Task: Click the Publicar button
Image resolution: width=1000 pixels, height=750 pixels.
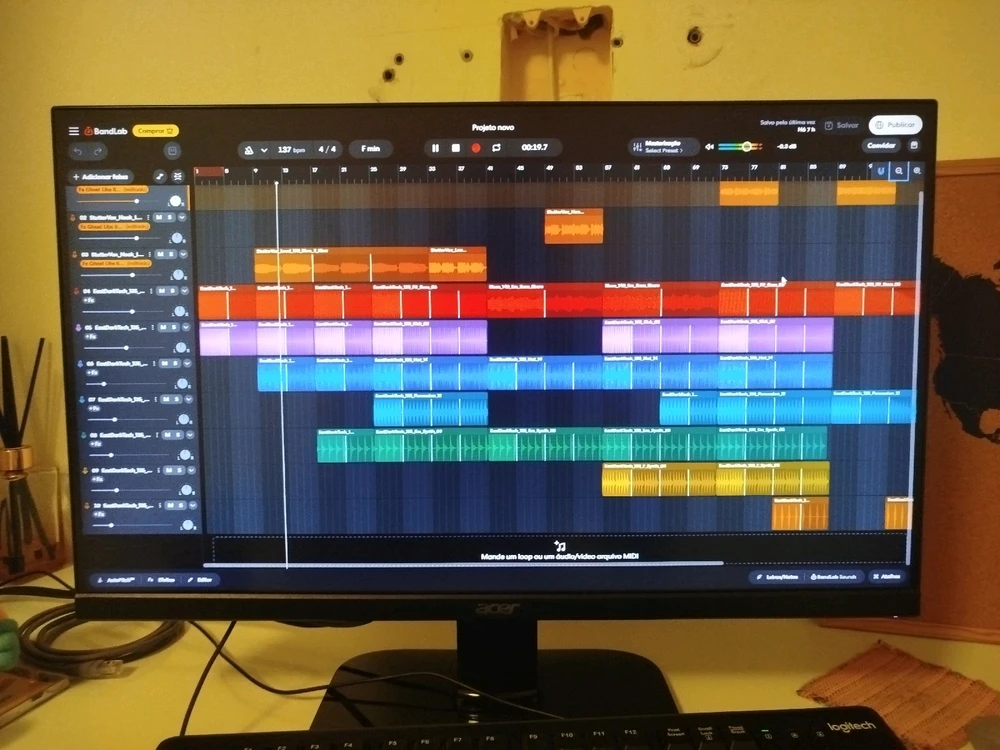Action: point(897,125)
